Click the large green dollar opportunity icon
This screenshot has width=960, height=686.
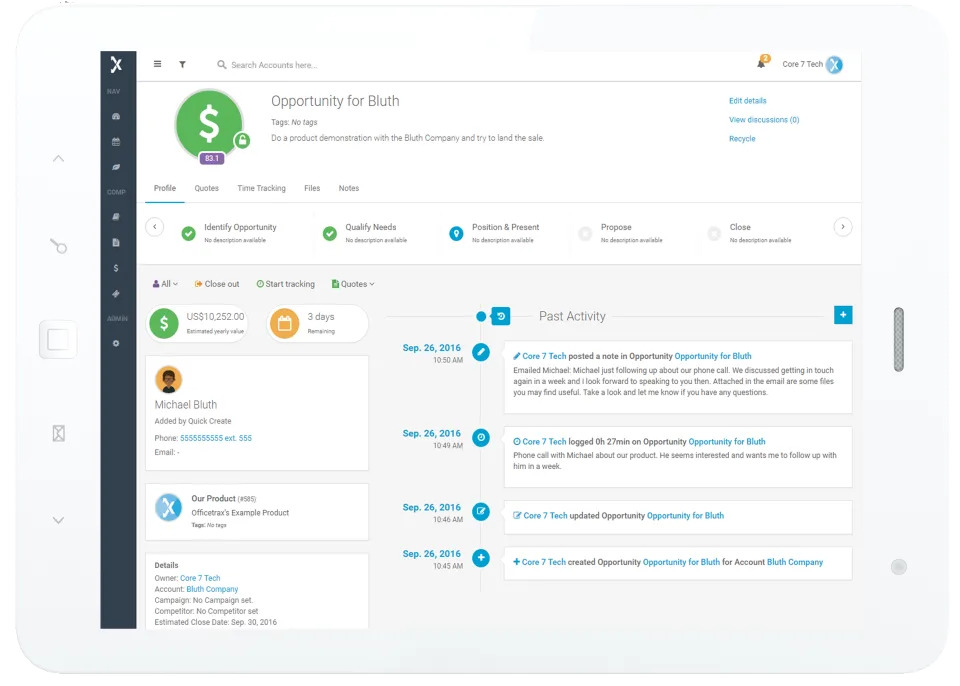(209, 124)
